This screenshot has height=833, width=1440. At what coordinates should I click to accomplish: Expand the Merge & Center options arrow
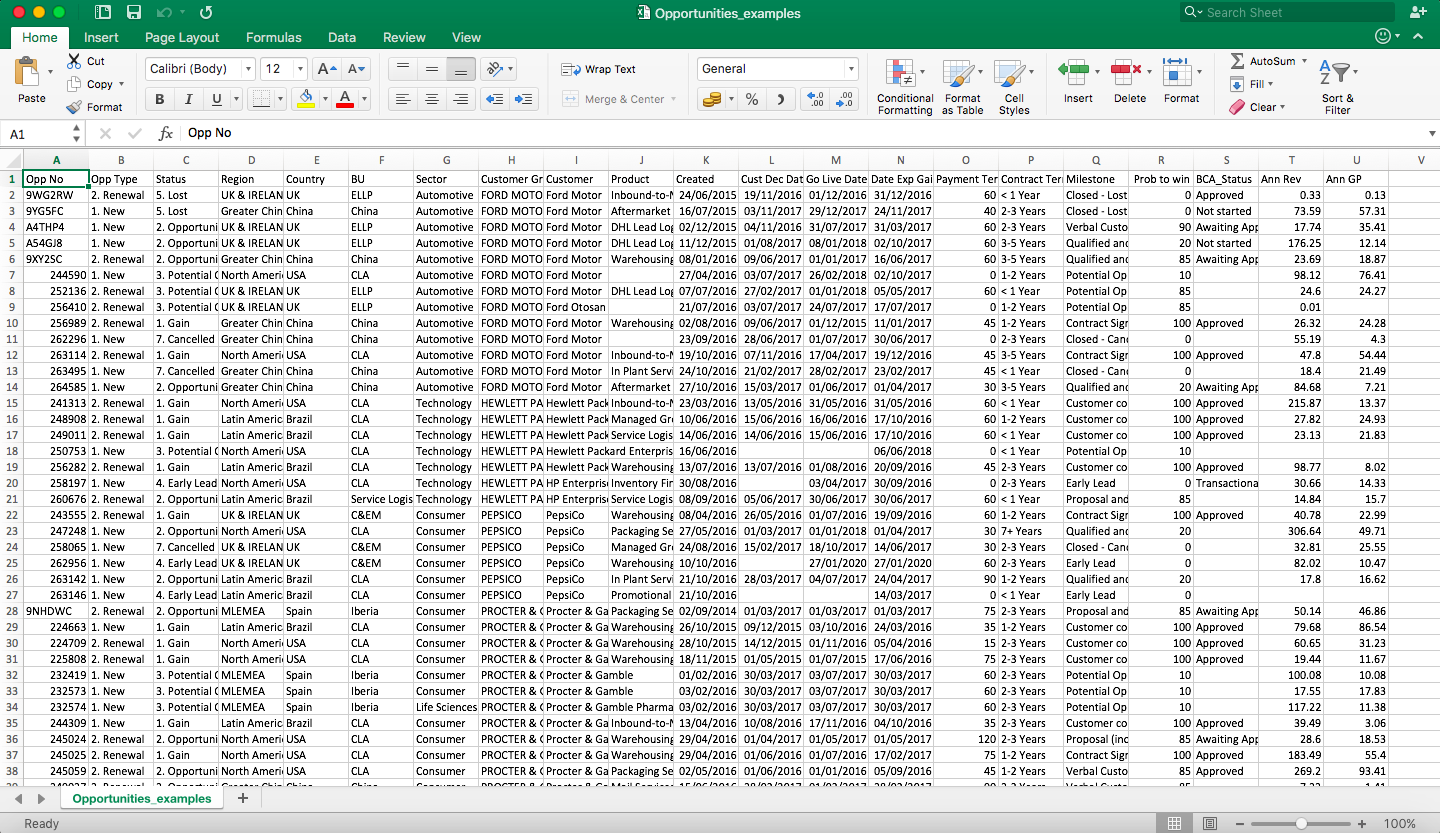point(673,99)
